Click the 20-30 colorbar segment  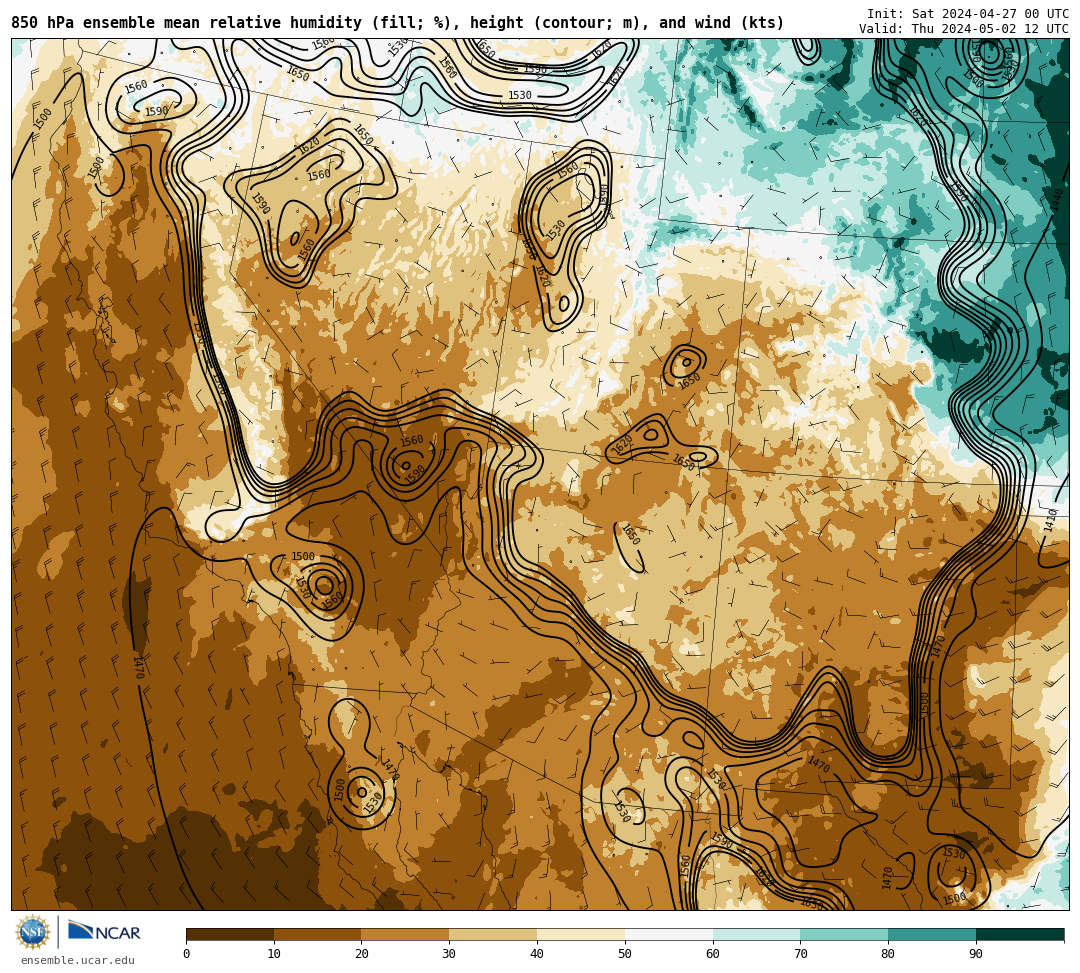tap(406, 934)
